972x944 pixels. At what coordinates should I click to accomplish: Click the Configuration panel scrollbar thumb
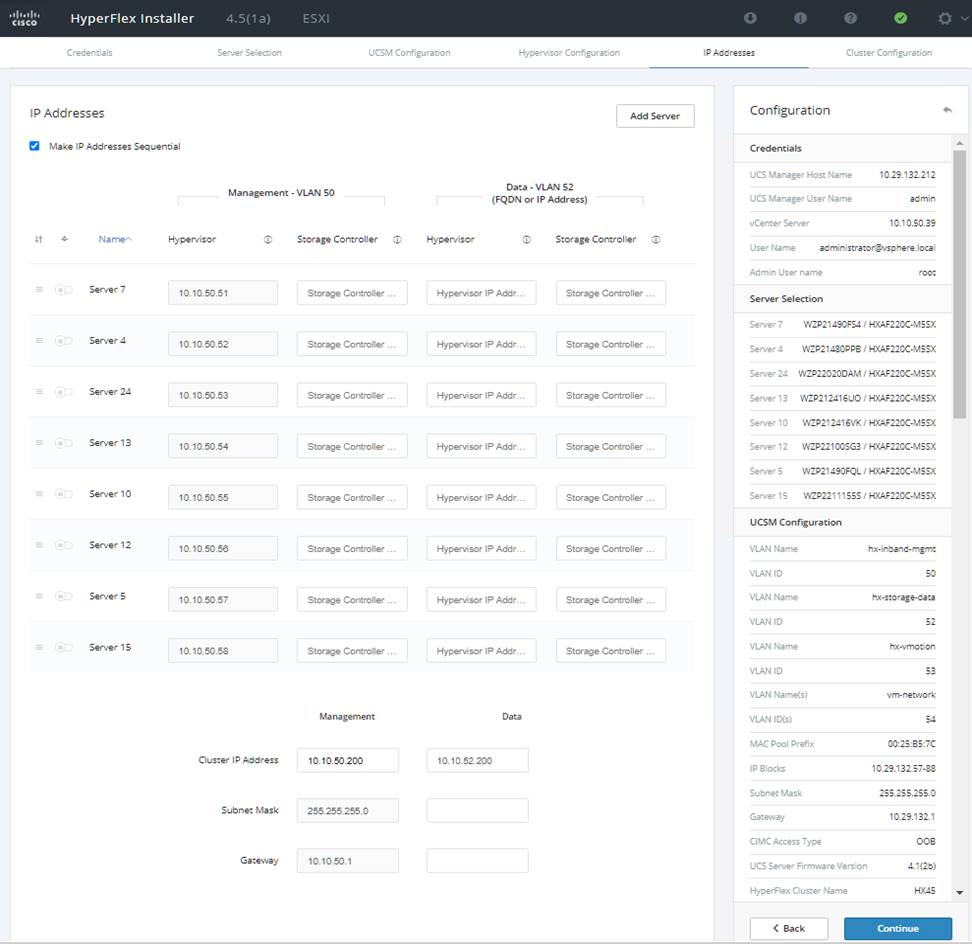(959, 284)
